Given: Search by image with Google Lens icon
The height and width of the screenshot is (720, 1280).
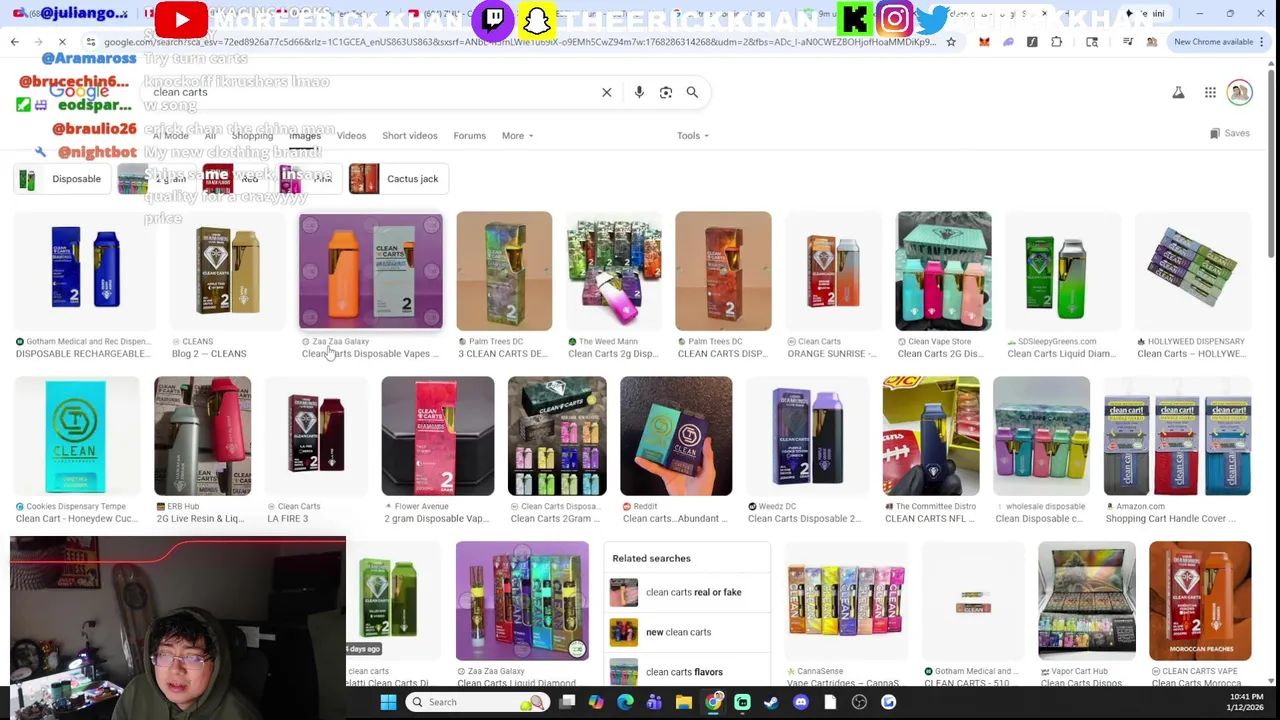Looking at the screenshot, I should click(x=666, y=92).
